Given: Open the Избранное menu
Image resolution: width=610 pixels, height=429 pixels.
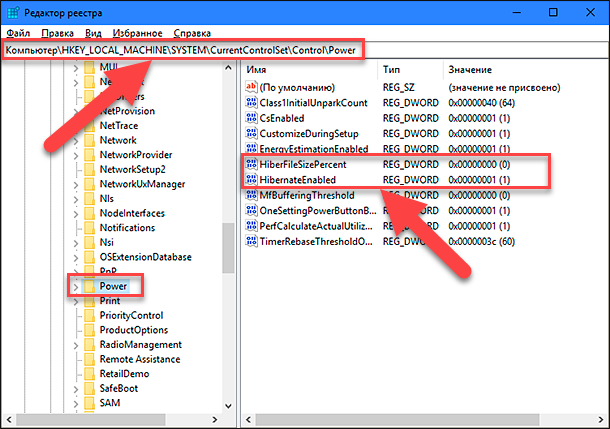Looking at the screenshot, I should (x=137, y=33).
